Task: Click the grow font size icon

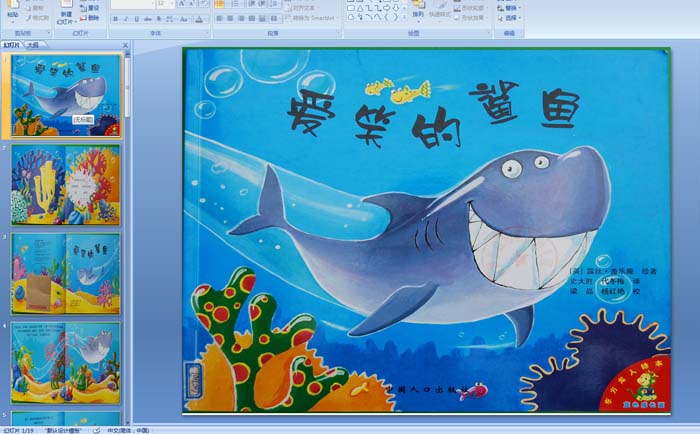Action: tap(182, 4)
